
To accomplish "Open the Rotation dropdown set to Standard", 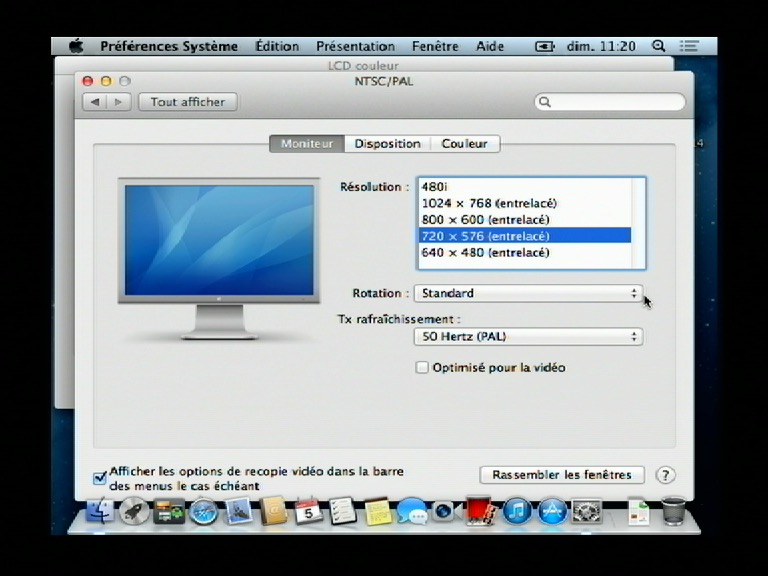I will tap(528, 293).
